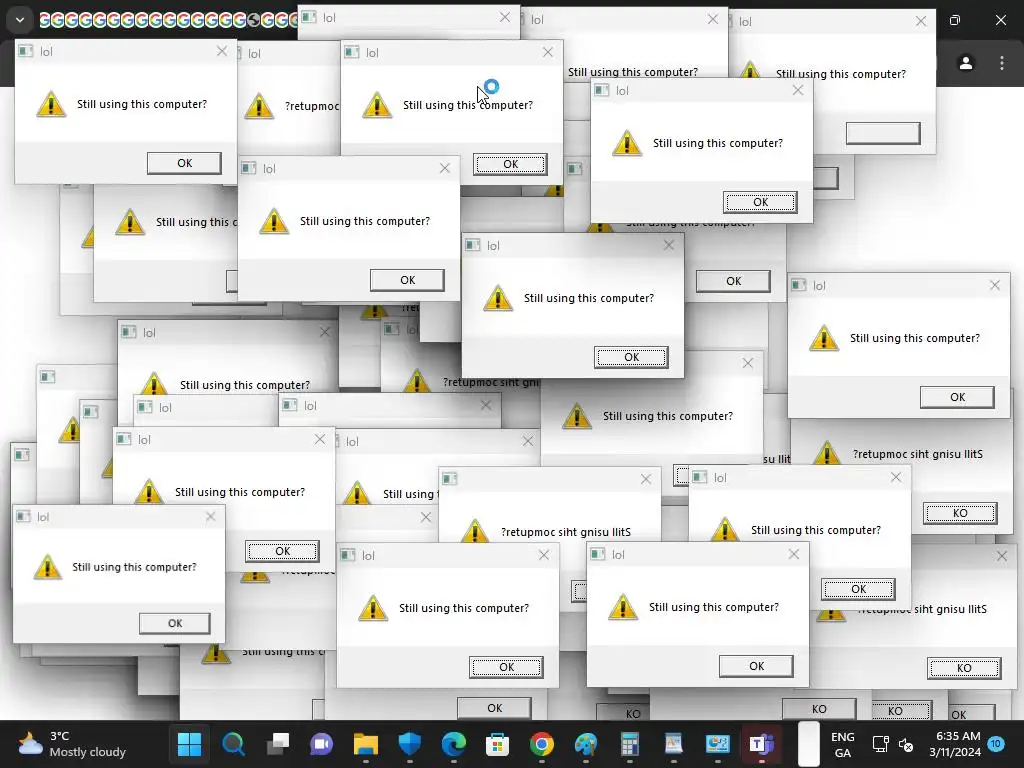
Task: Open WordPad from the taskbar
Action: point(673,744)
